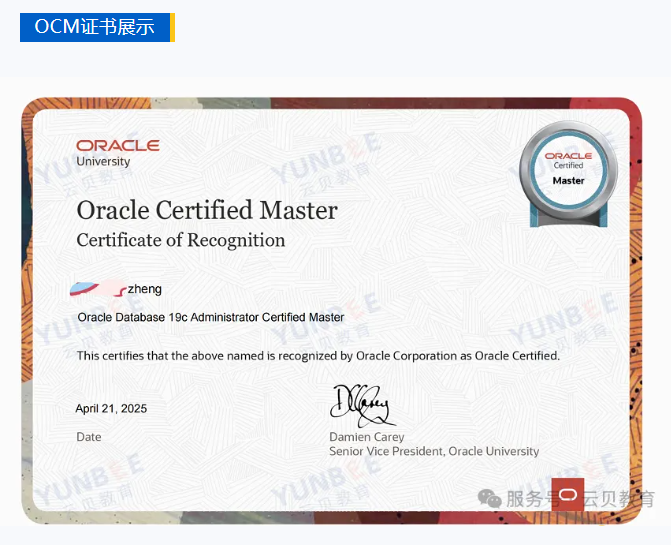Select the Oracle Certified Master badge
Screen dimensions: 671x545
click(x=569, y=169)
